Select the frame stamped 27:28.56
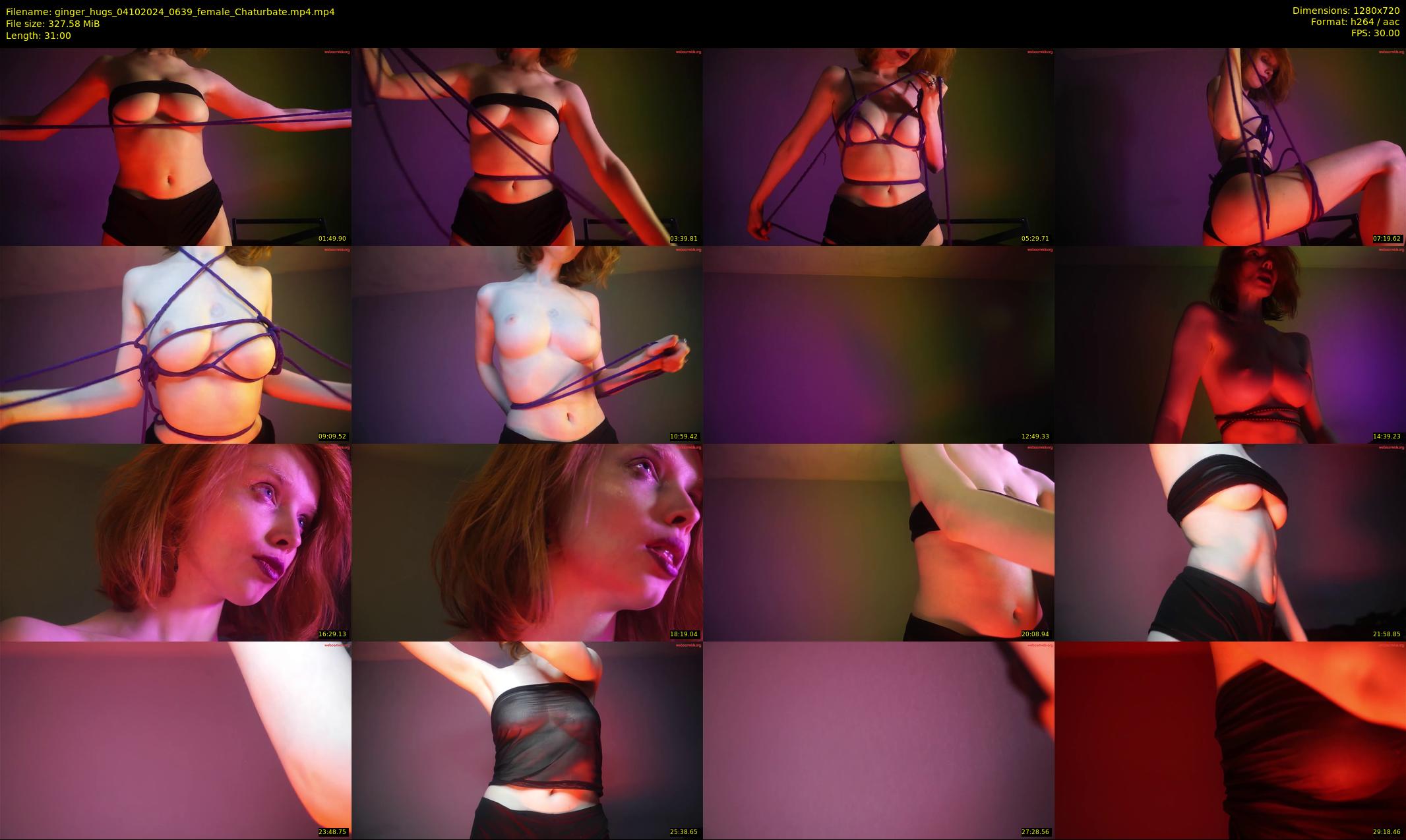The width and height of the screenshot is (1406, 840). pos(878,740)
